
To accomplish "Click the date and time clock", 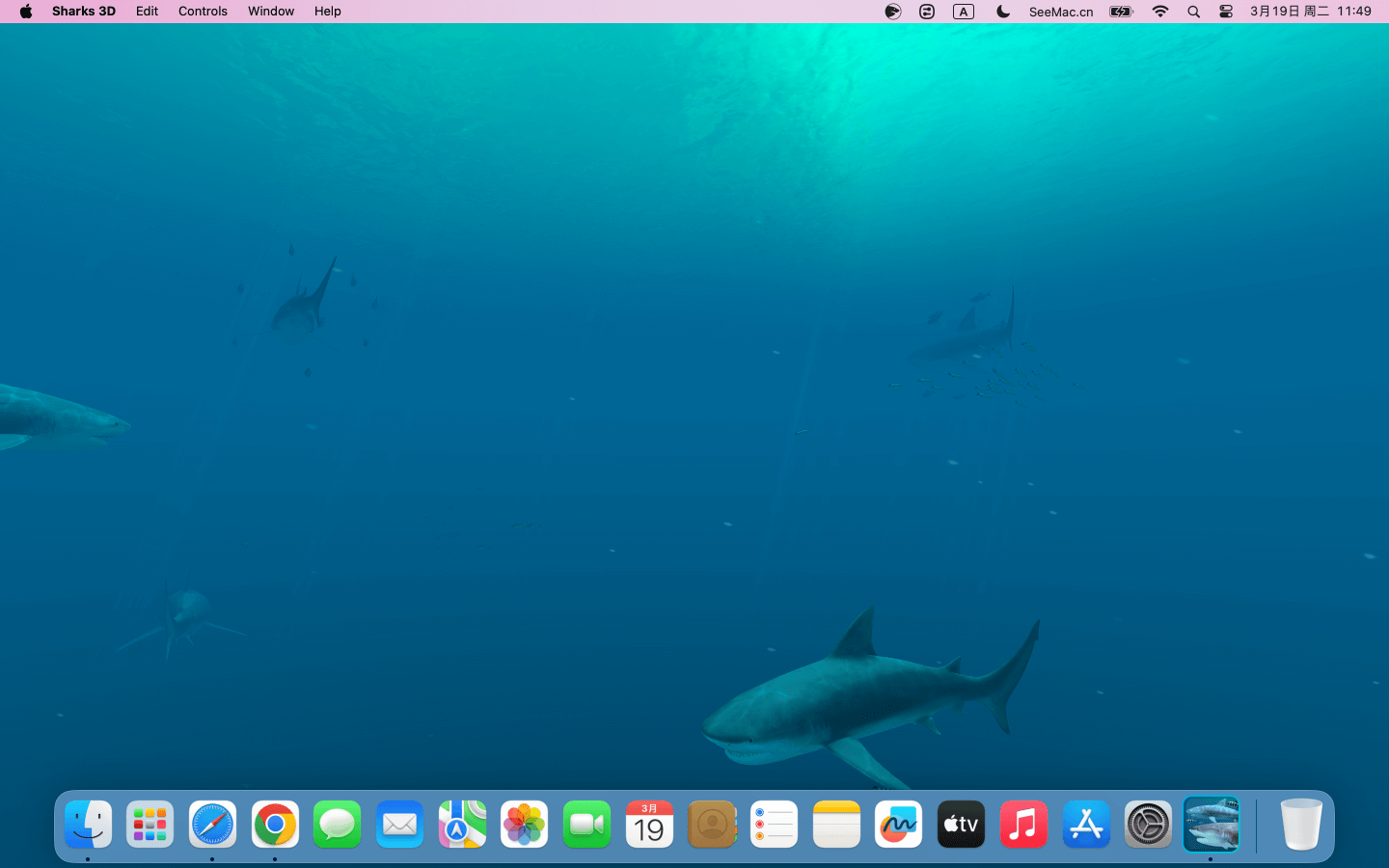I will pos(1310,12).
